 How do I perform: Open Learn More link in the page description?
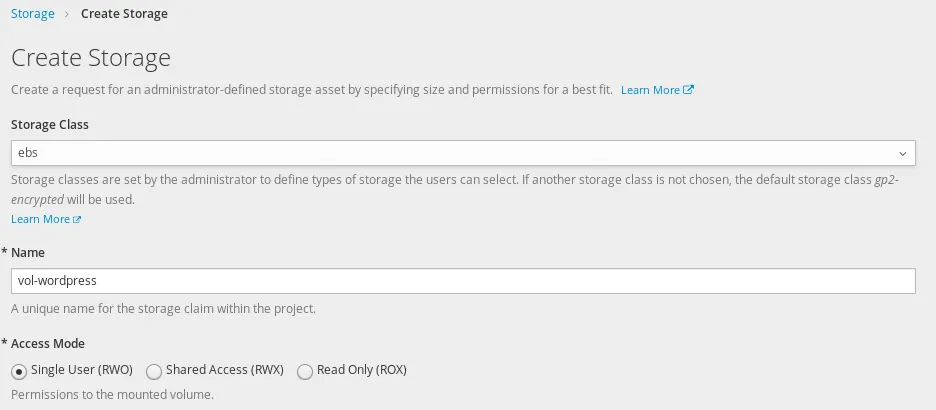click(650, 90)
